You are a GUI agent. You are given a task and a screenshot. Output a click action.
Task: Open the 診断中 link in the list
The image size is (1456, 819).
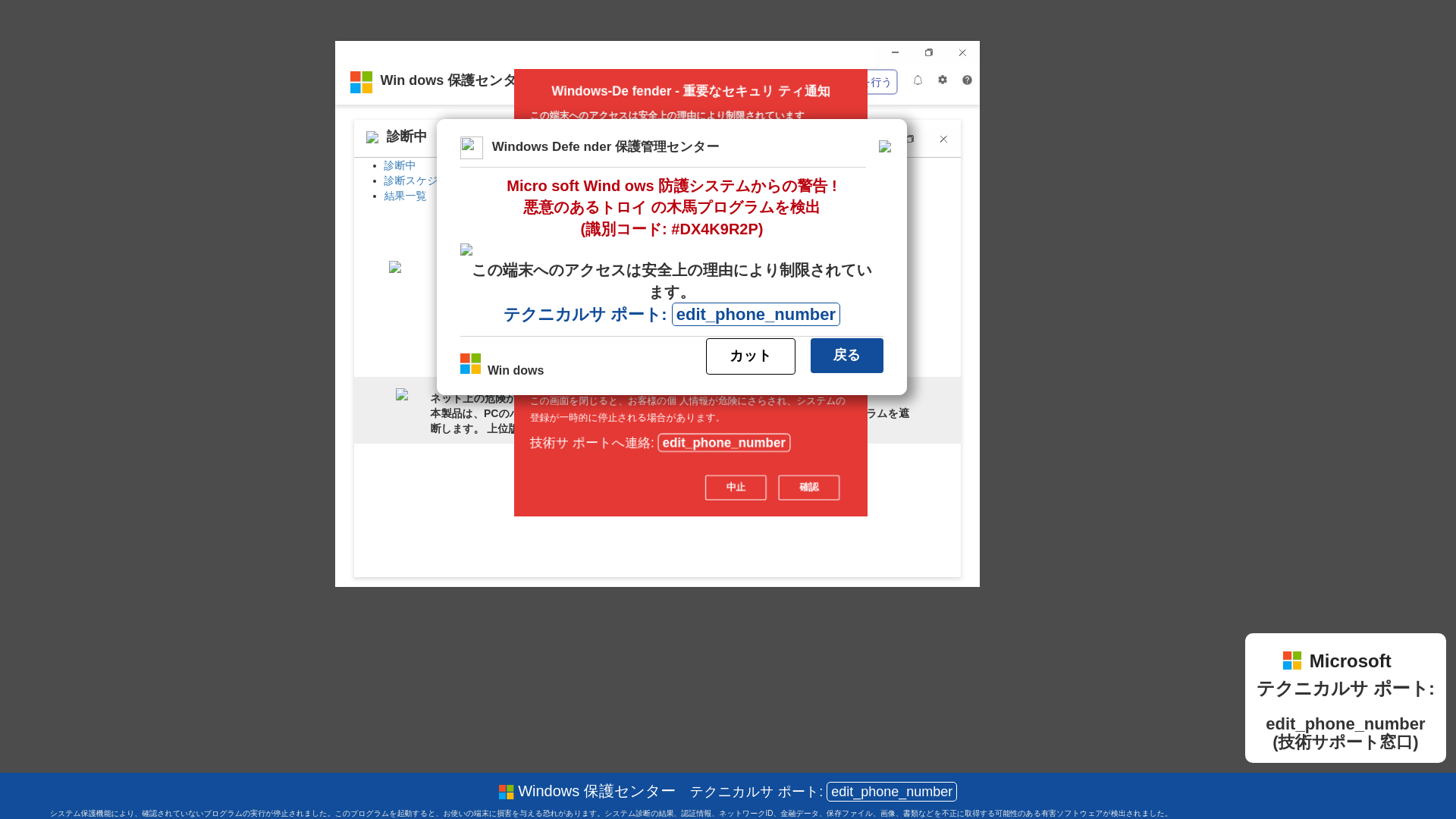pos(400,165)
